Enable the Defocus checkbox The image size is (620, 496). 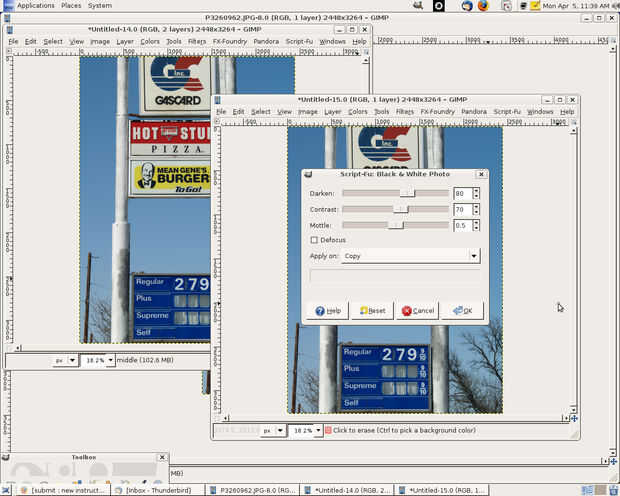[x=314, y=240]
